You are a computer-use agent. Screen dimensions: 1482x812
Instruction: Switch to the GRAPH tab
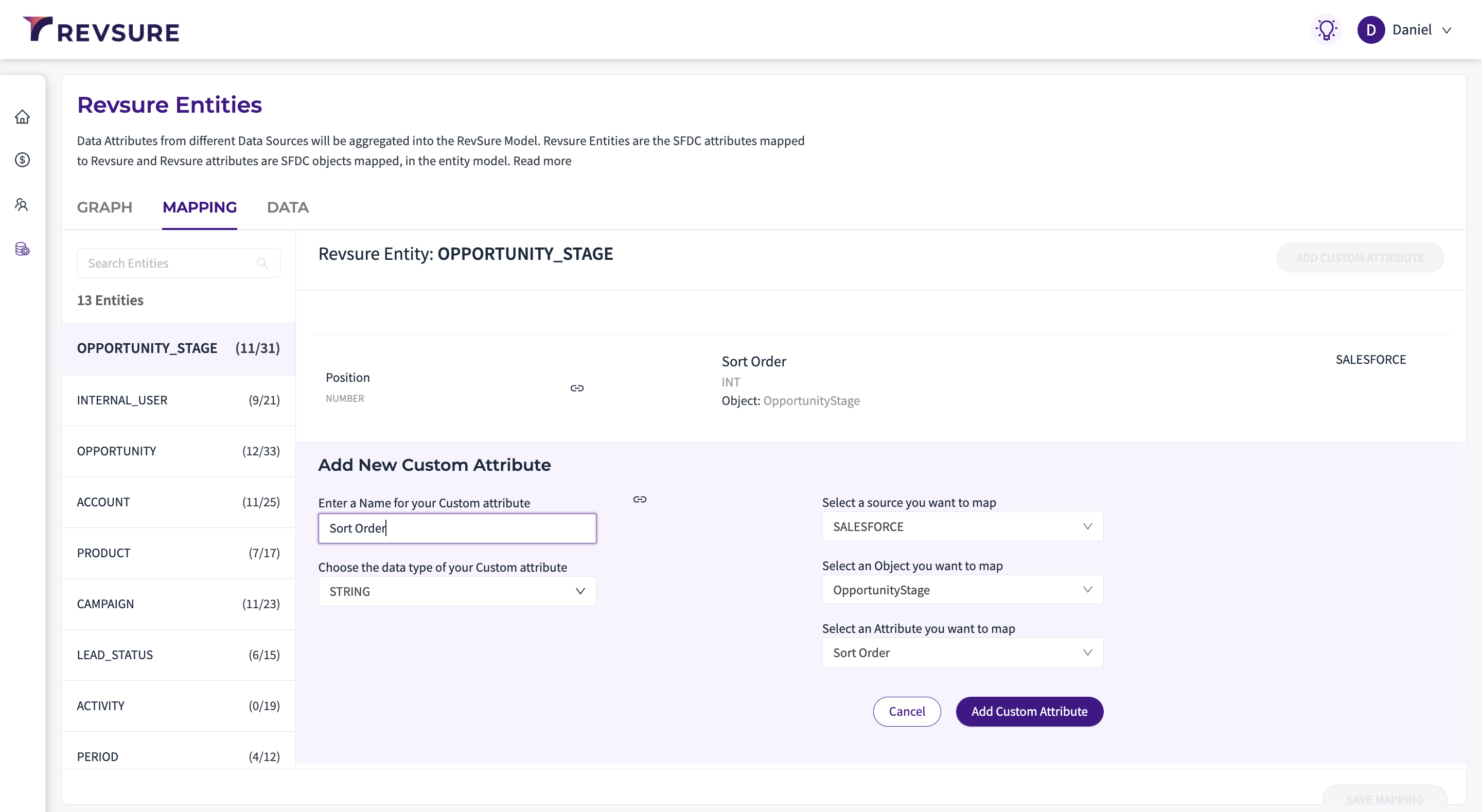(x=104, y=207)
